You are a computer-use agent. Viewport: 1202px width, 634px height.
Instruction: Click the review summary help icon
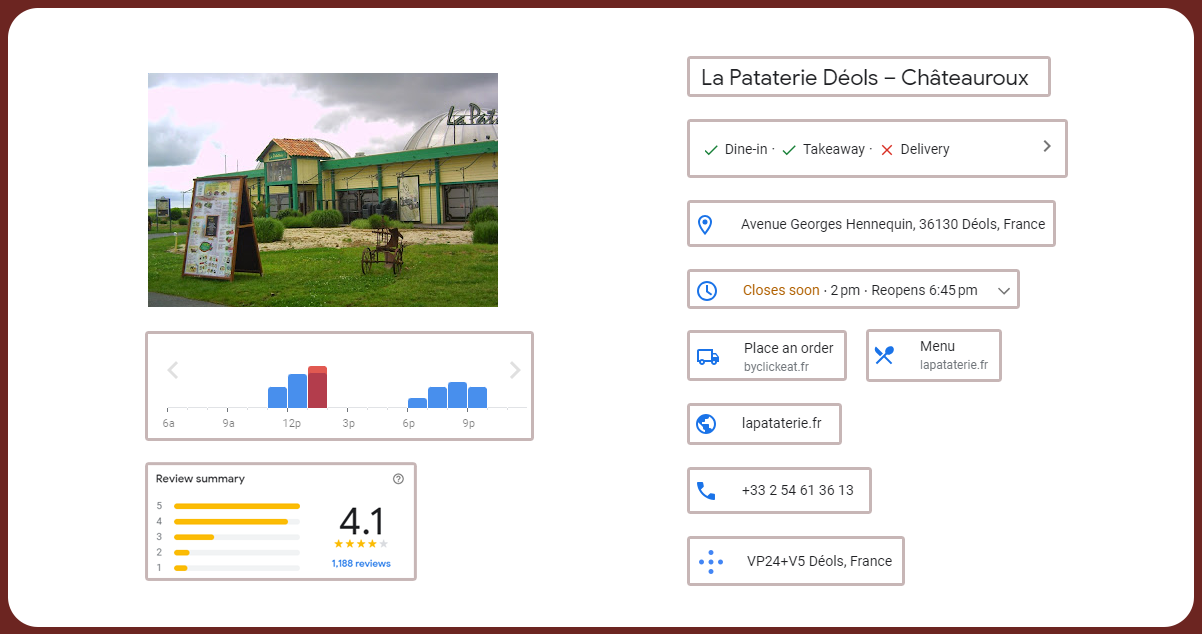pos(398,479)
